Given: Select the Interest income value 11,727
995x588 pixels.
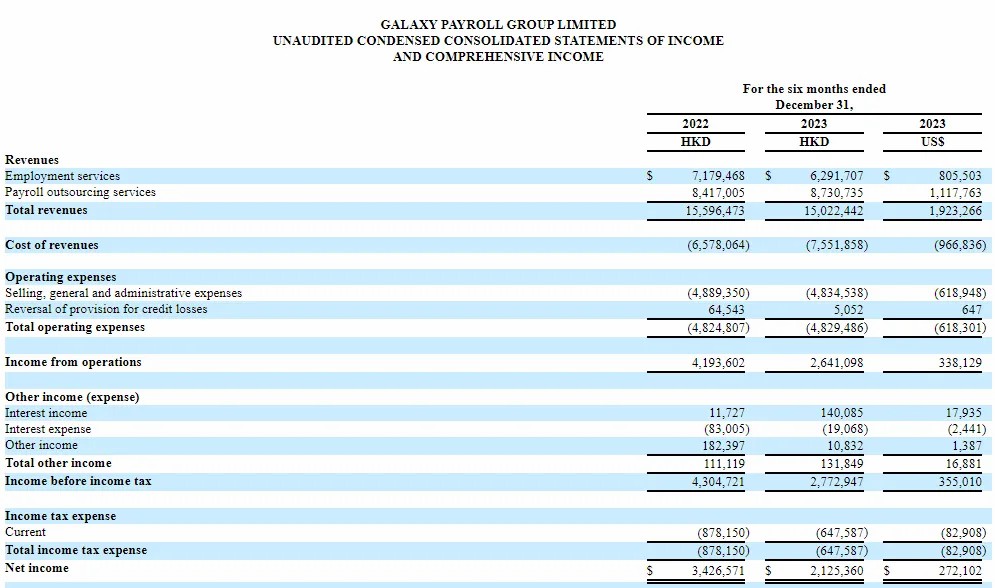Looking at the screenshot, I should 727,413.
